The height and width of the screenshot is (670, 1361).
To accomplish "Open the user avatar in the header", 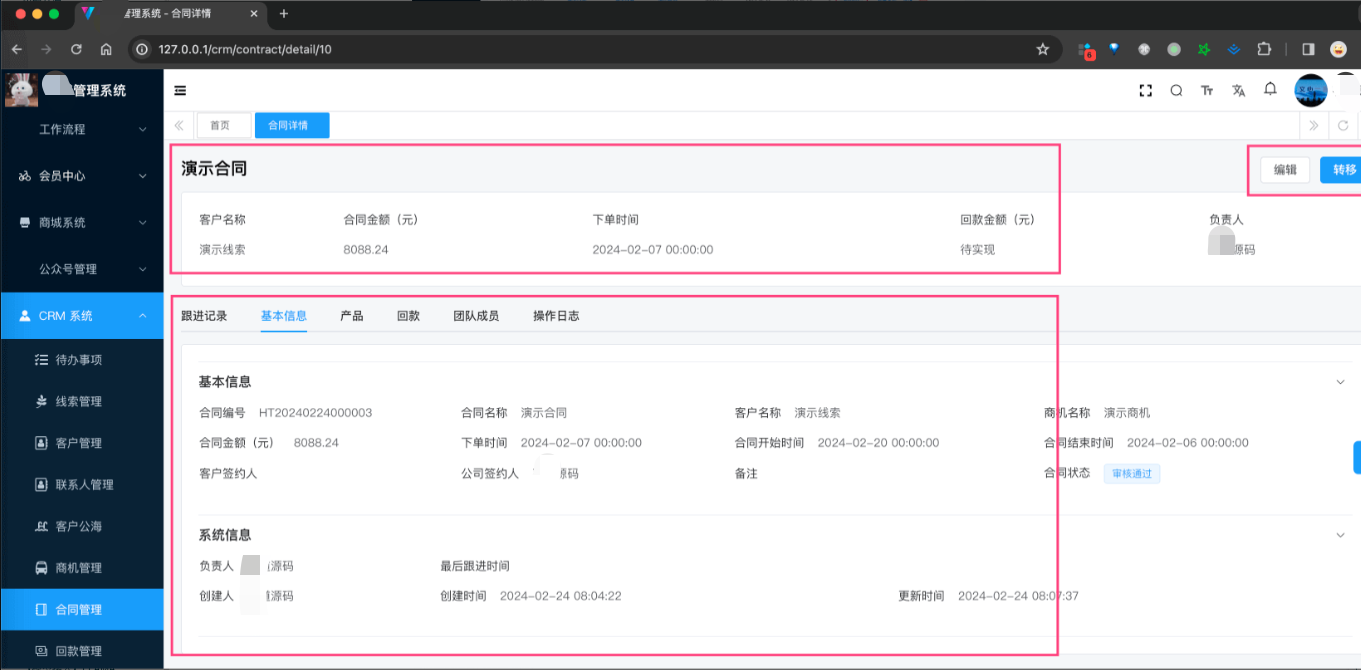I will tap(1310, 91).
